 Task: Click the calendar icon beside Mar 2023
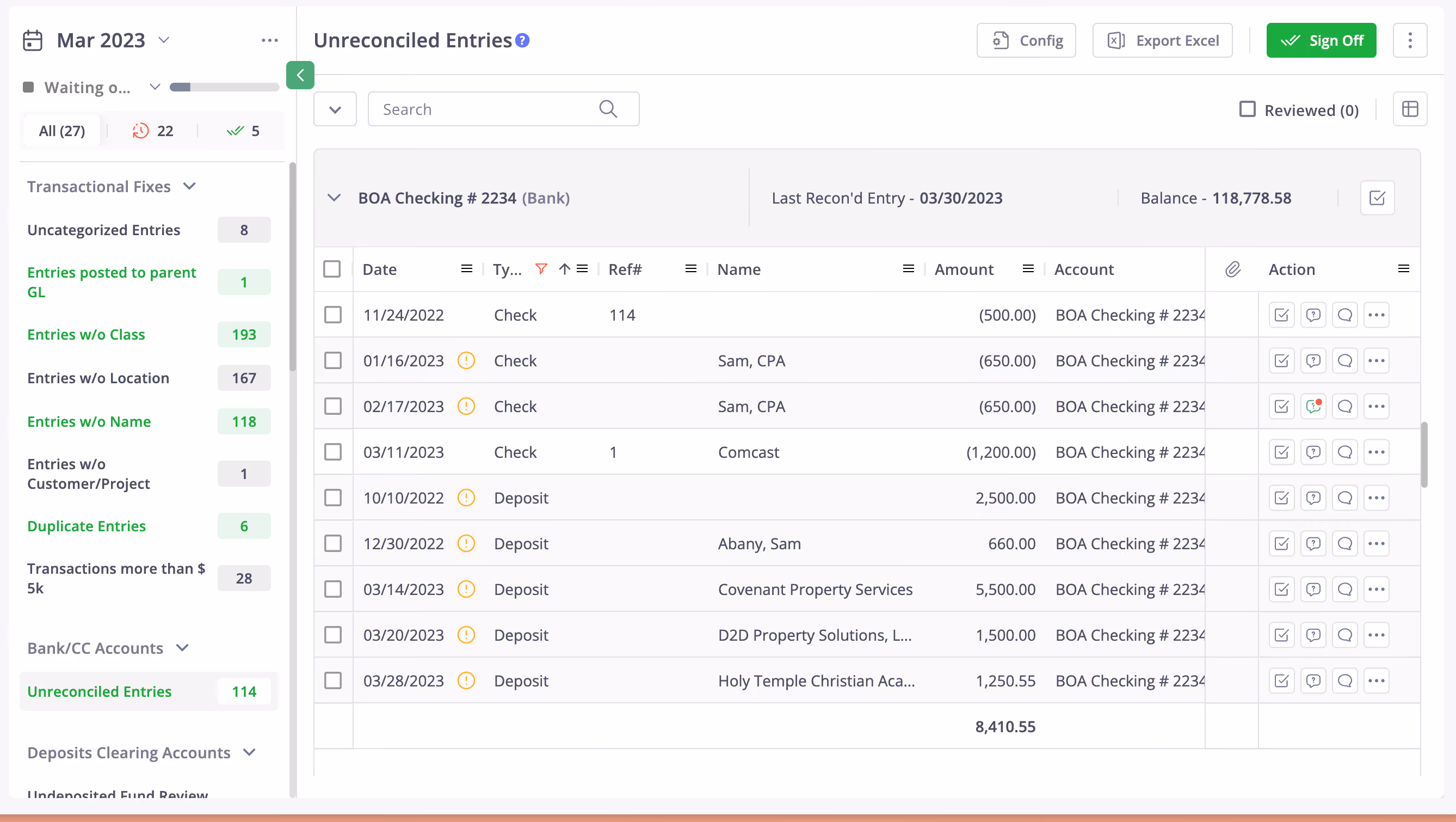(x=33, y=41)
